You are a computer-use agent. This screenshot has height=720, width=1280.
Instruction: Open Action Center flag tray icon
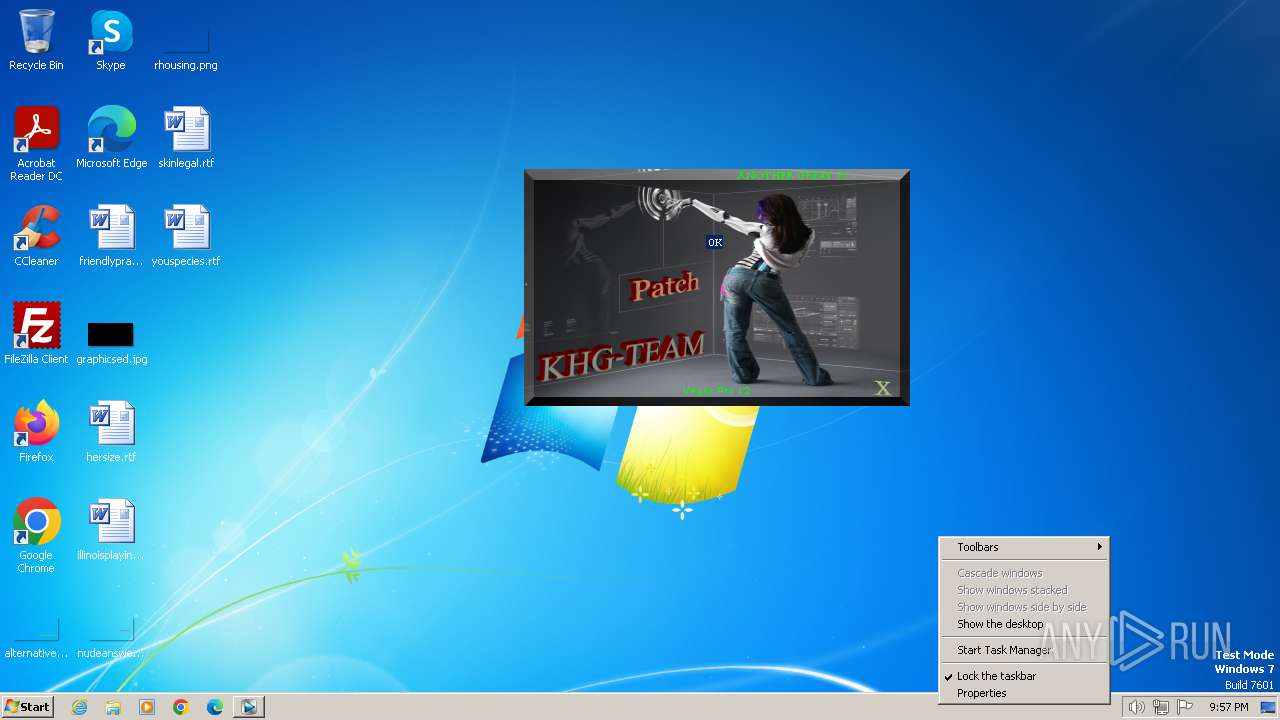[1185, 707]
